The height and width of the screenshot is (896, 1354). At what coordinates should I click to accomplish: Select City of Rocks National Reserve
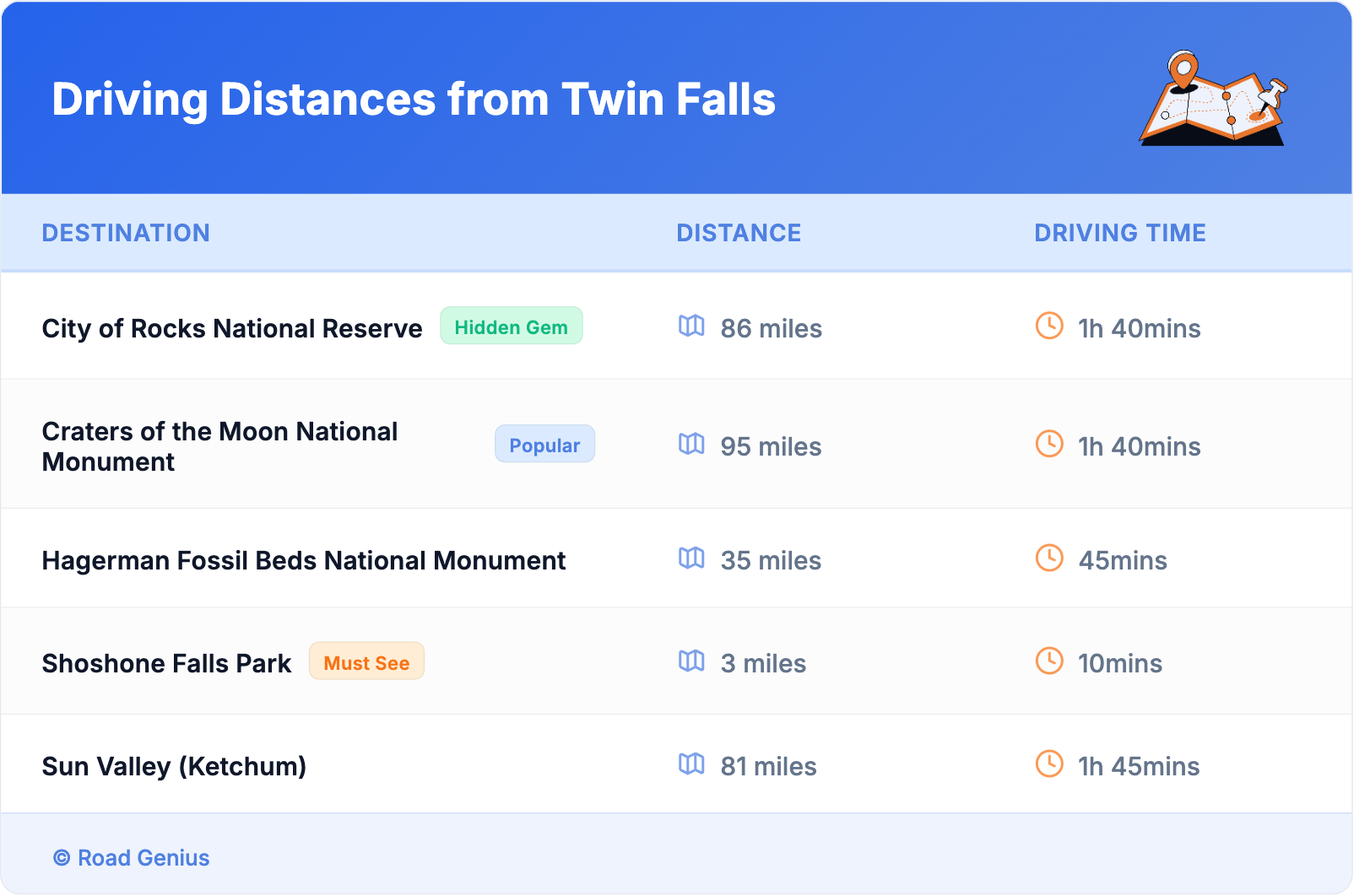click(x=232, y=328)
